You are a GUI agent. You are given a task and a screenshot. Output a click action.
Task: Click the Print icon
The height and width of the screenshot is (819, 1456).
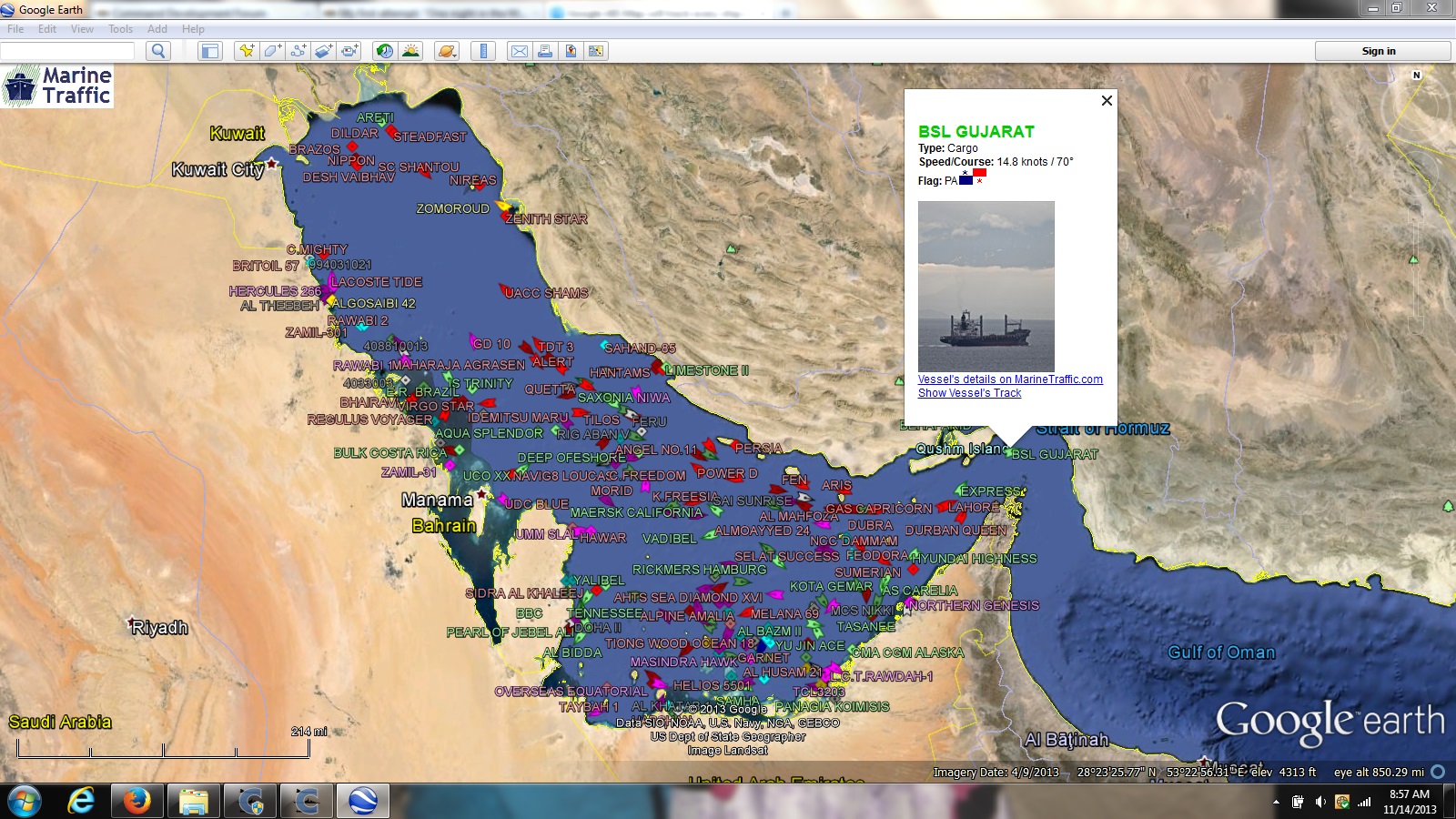pos(545,51)
